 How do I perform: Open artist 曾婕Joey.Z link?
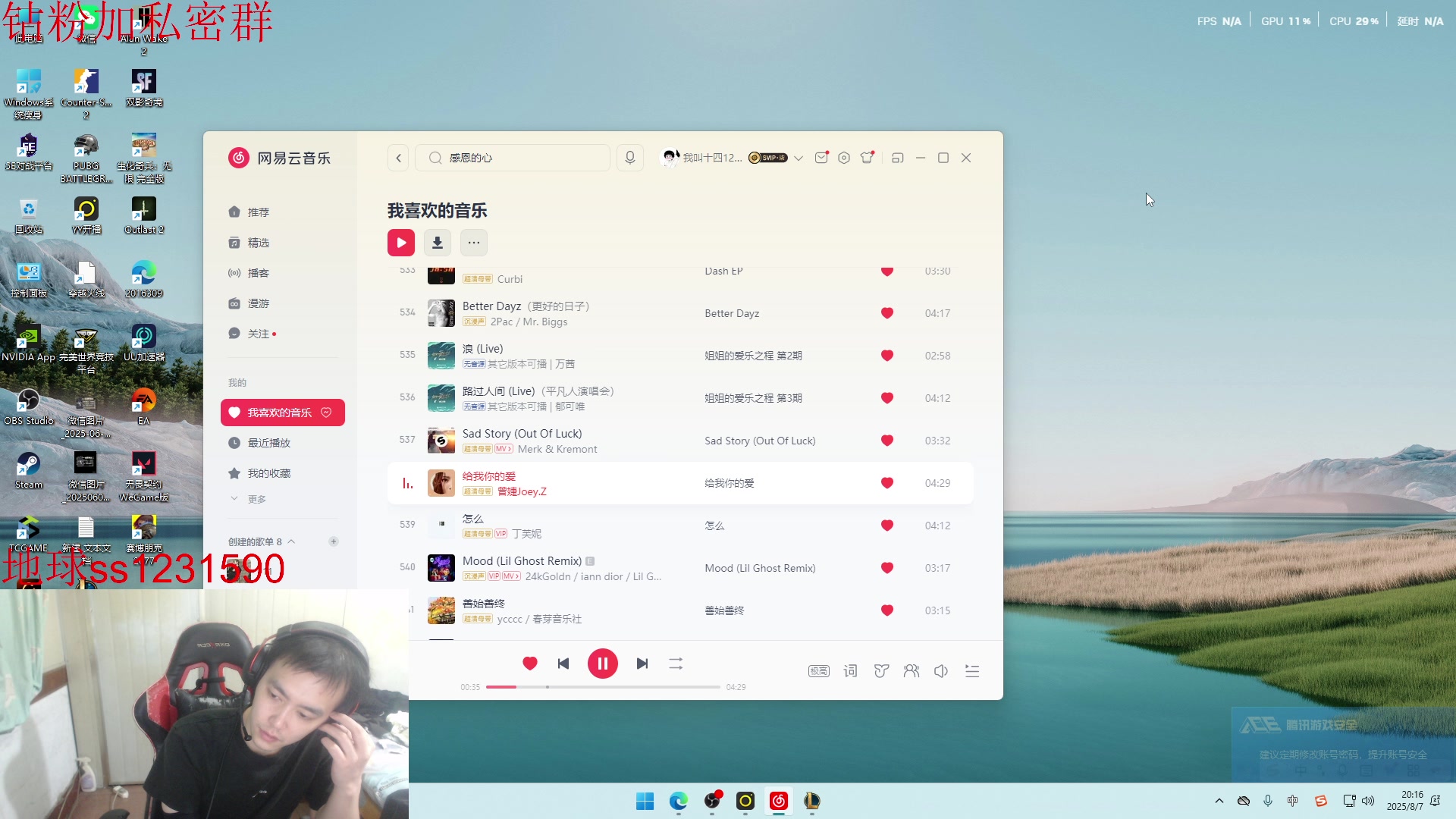click(x=522, y=491)
